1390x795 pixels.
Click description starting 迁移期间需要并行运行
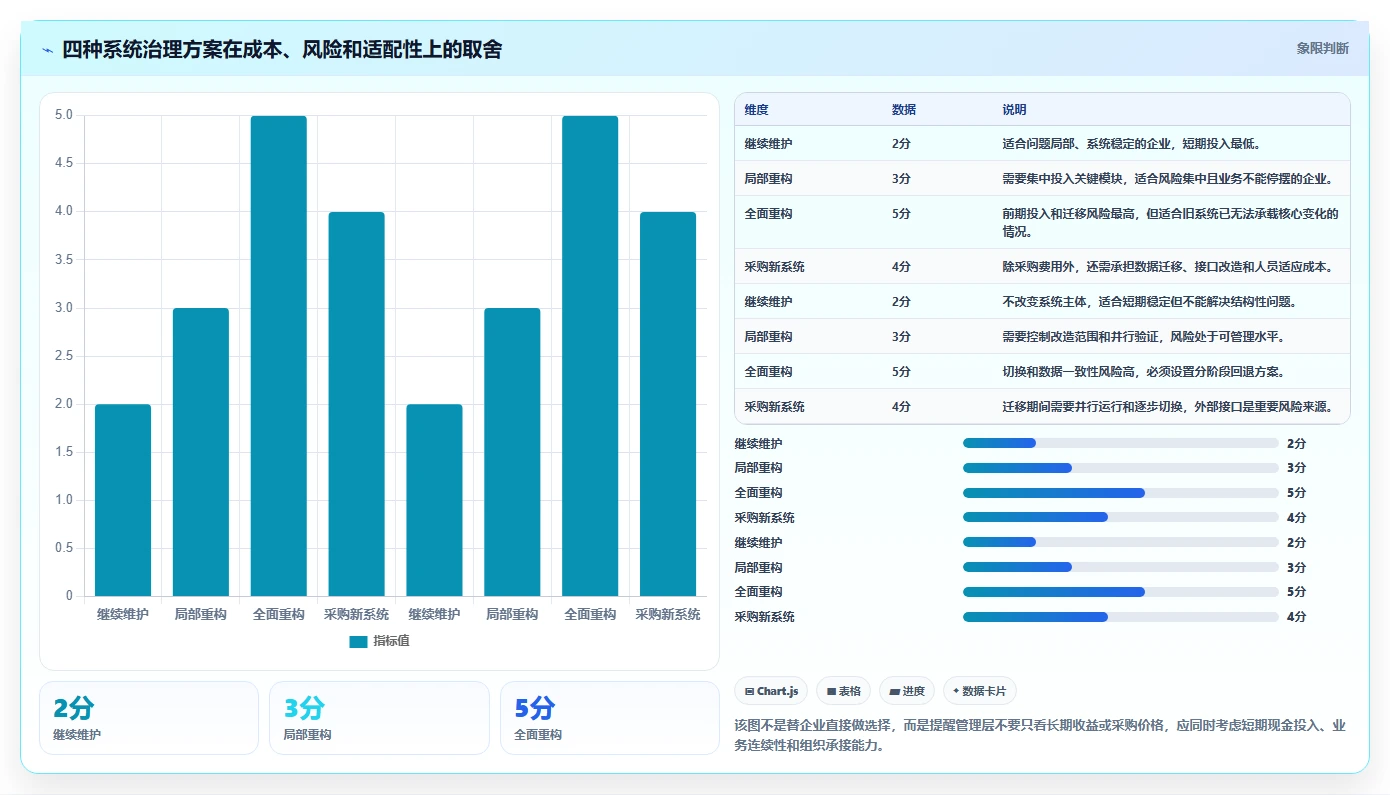click(x=1167, y=407)
